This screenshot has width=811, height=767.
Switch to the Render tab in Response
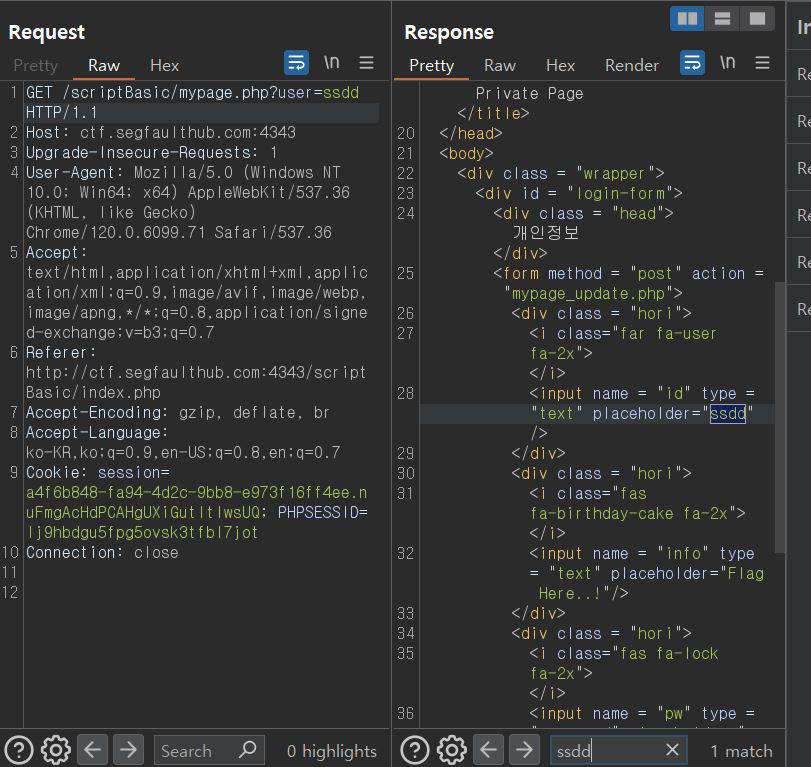pyautogui.click(x=631, y=65)
